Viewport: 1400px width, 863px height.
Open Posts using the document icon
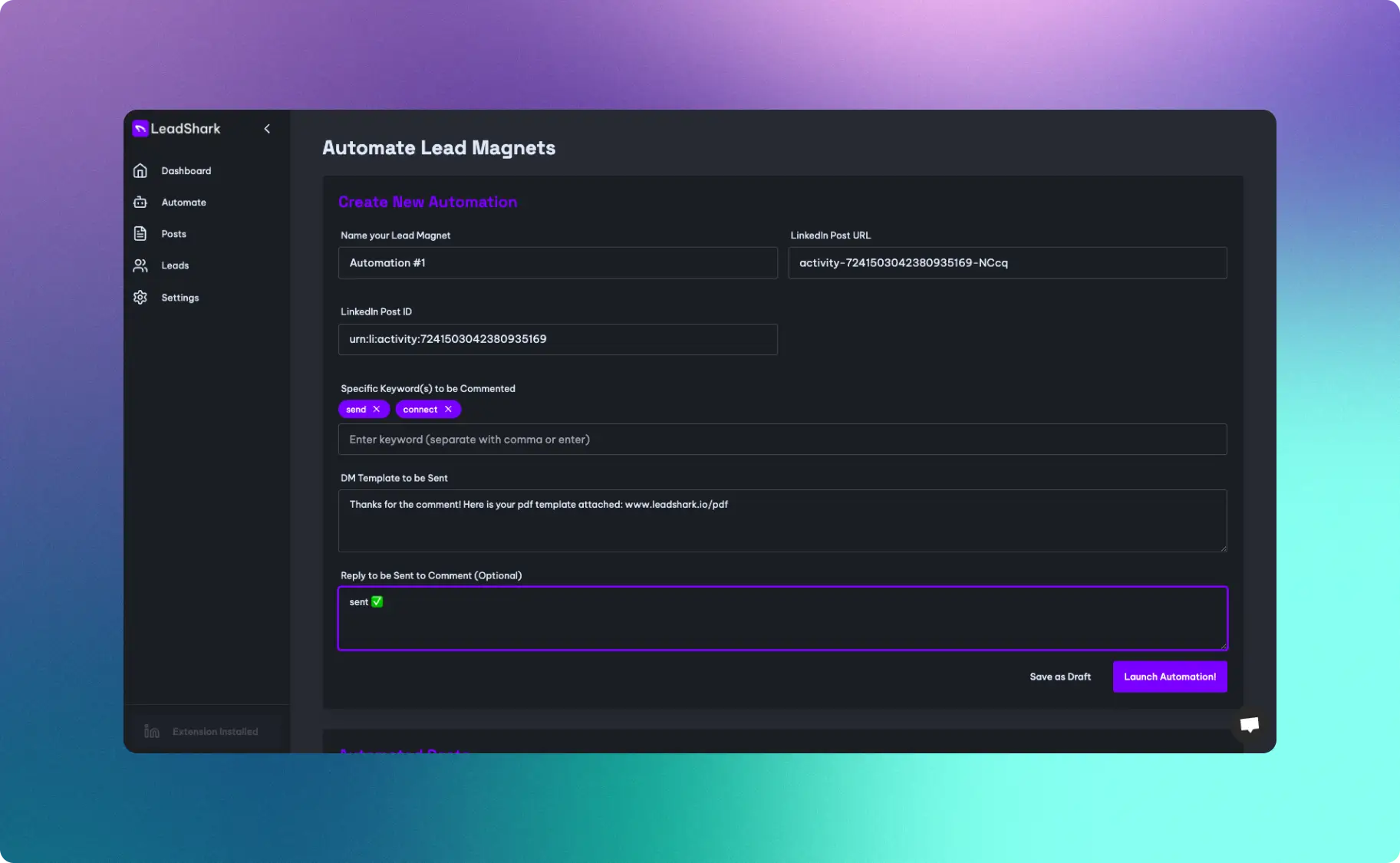pos(140,233)
